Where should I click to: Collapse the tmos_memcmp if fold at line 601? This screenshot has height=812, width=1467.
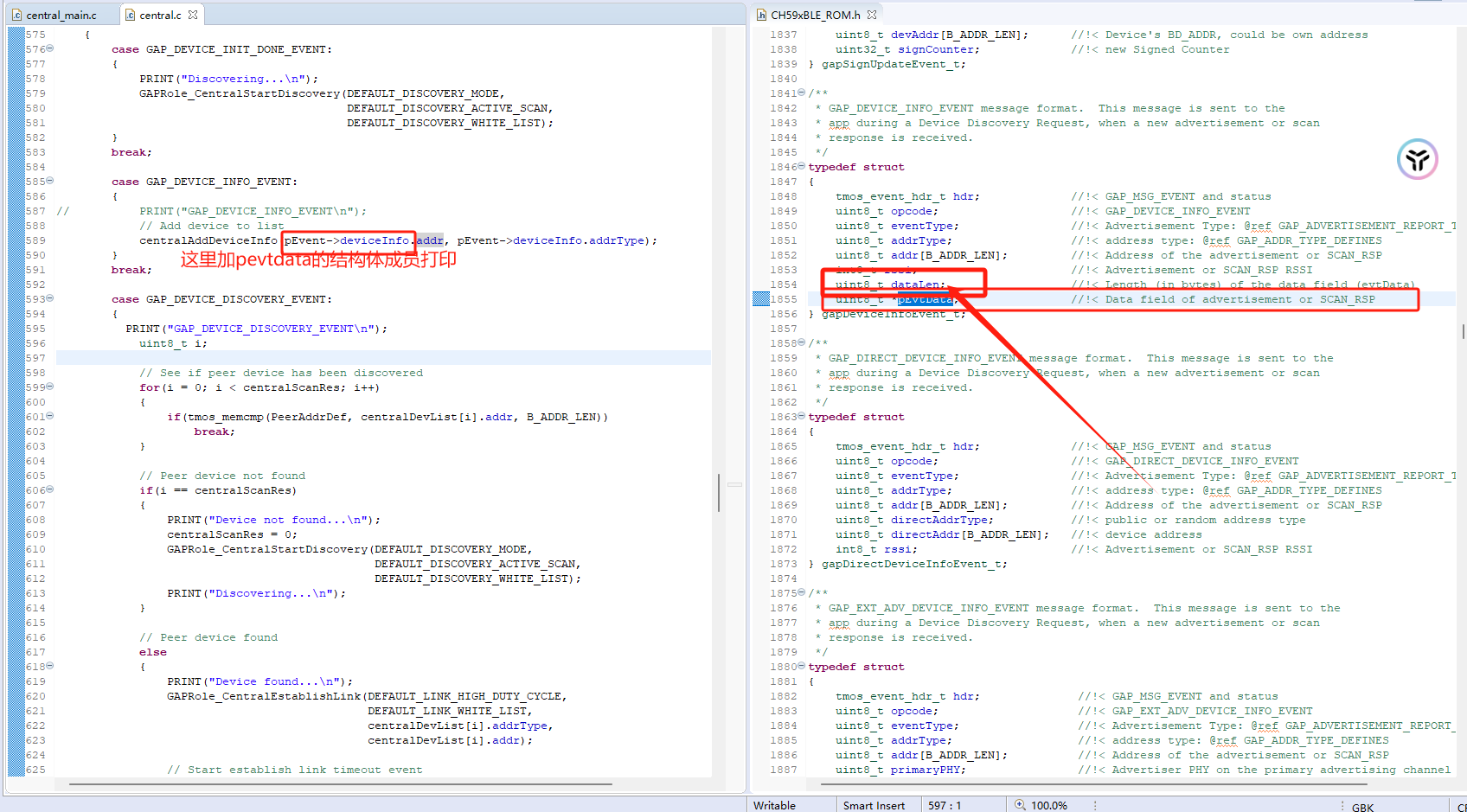pos(50,416)
